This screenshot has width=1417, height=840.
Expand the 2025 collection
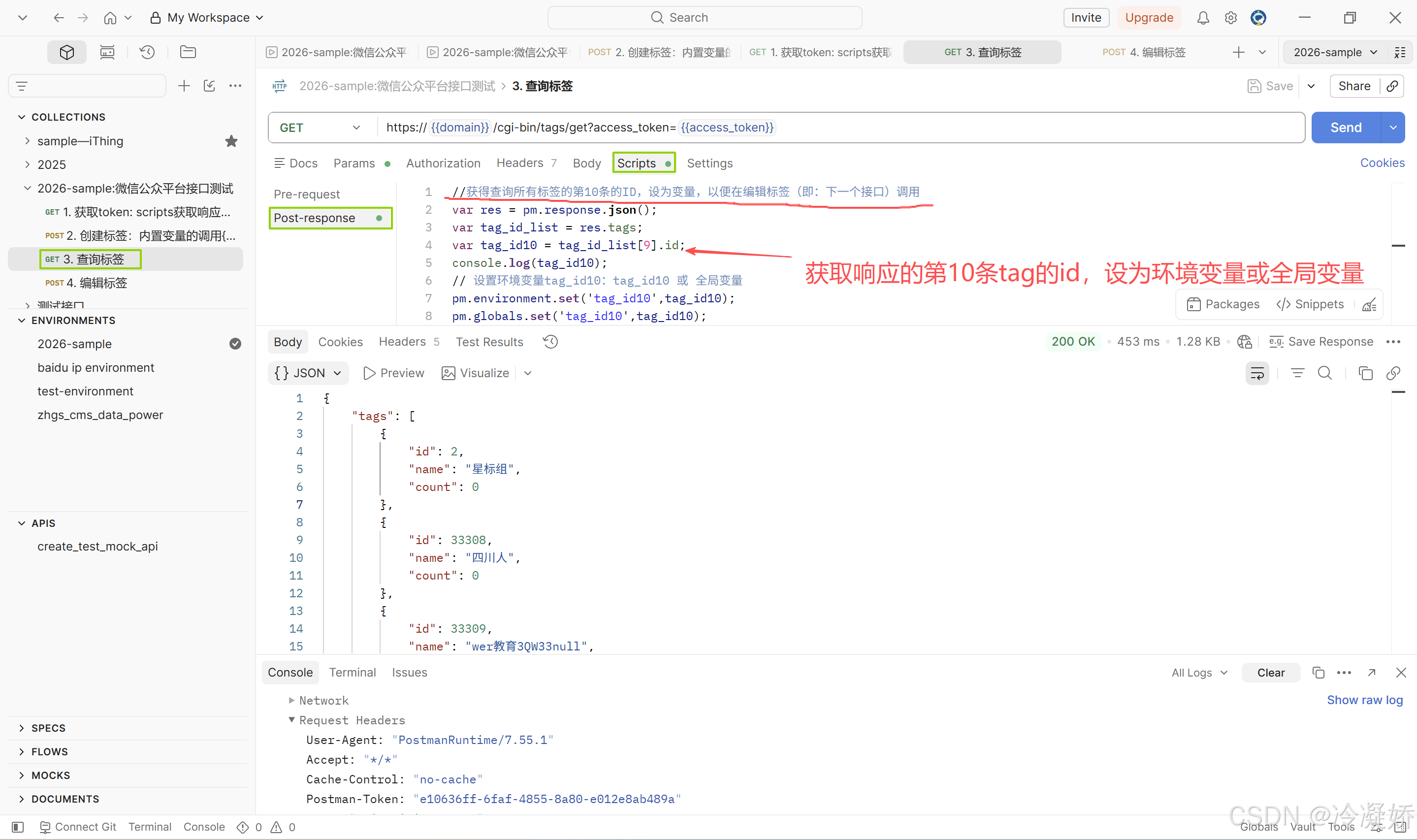(x=27, y=164)
